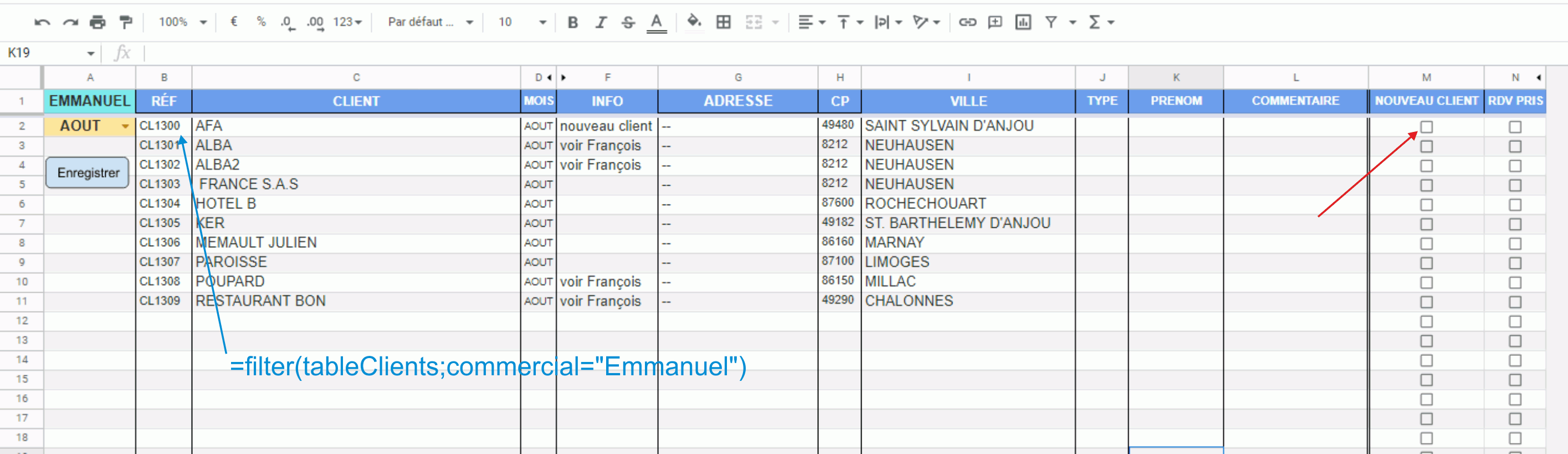Select the ROCHECHOUART city cell
The image size is (1568, 454).
coord(968,204)
